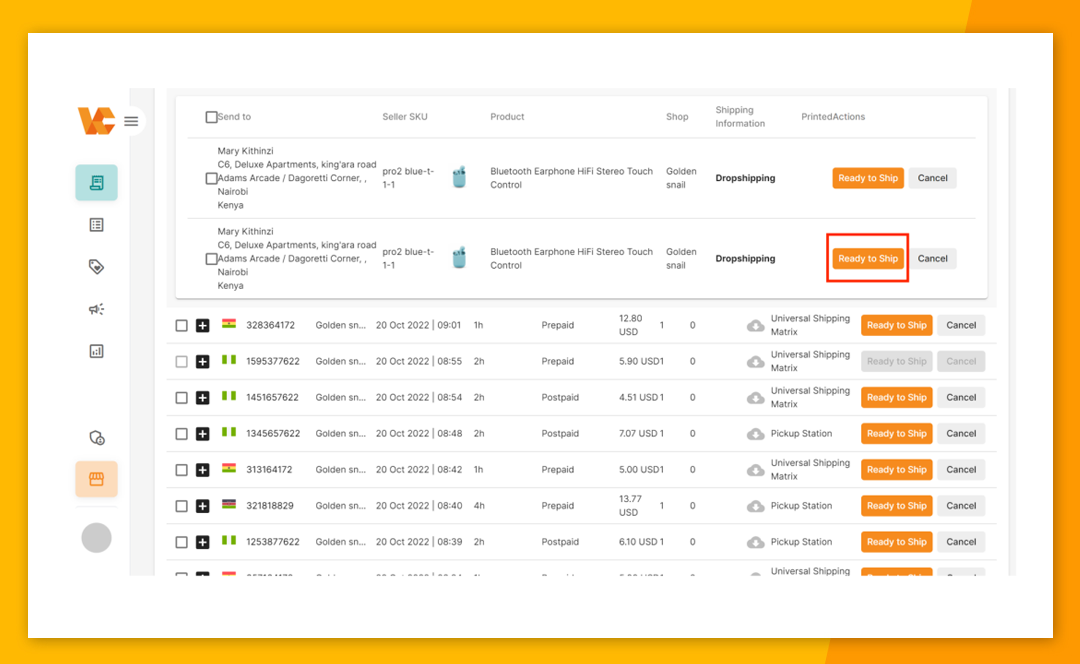Image resolution: width=1080 pixels, height=664 pixels.
Task: Select checkbox for order 321818829
Action: [181, 506]
